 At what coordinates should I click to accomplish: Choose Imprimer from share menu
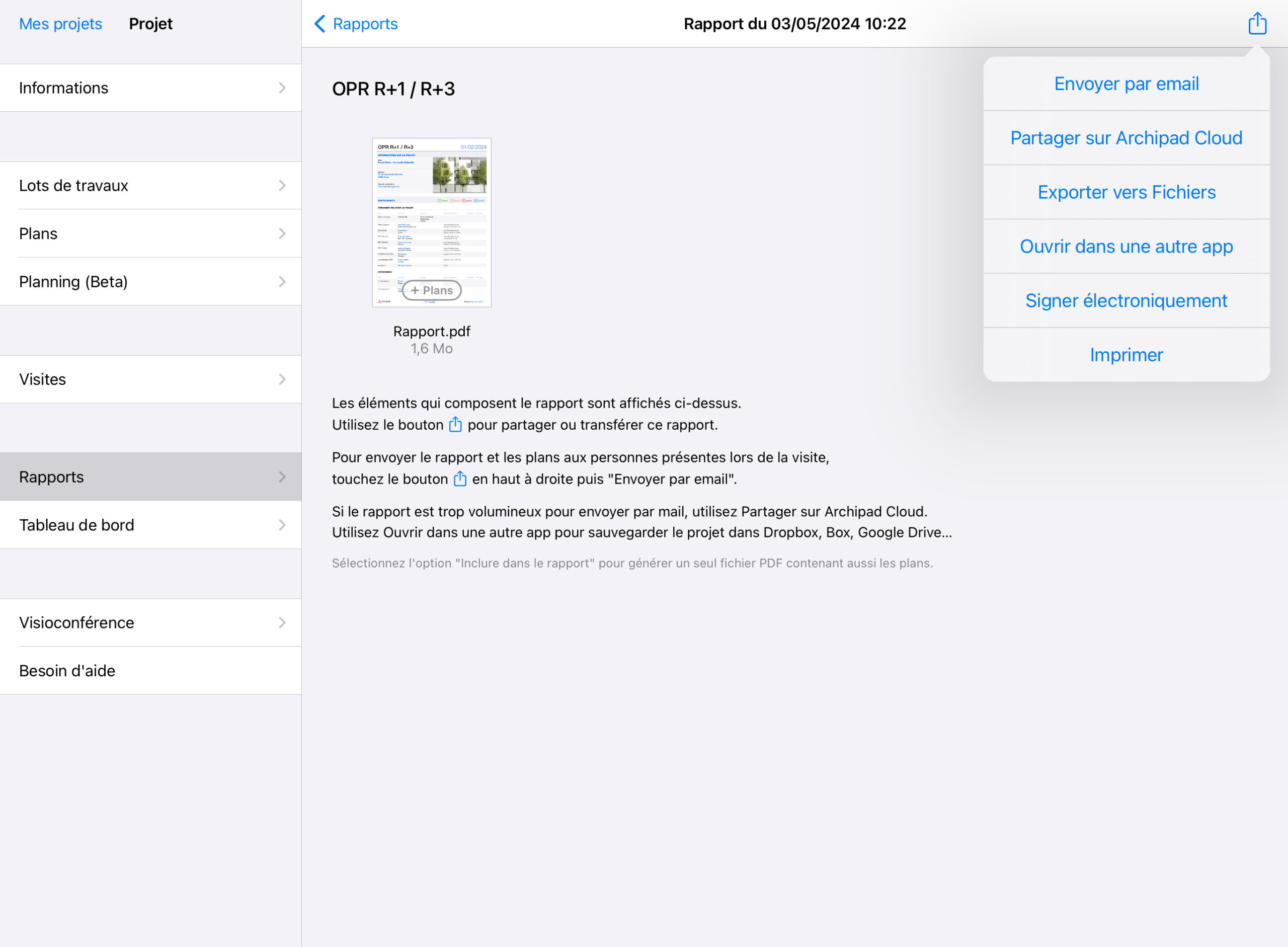point(1126,355)
